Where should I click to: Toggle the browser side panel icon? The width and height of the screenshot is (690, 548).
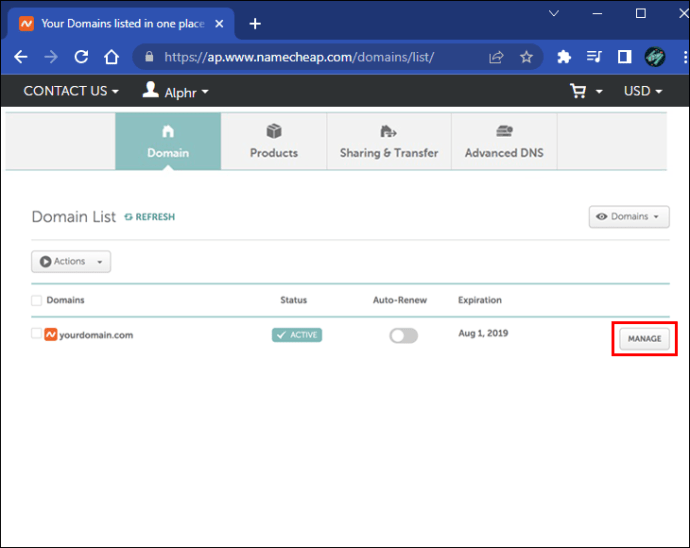tap(624, 57)
